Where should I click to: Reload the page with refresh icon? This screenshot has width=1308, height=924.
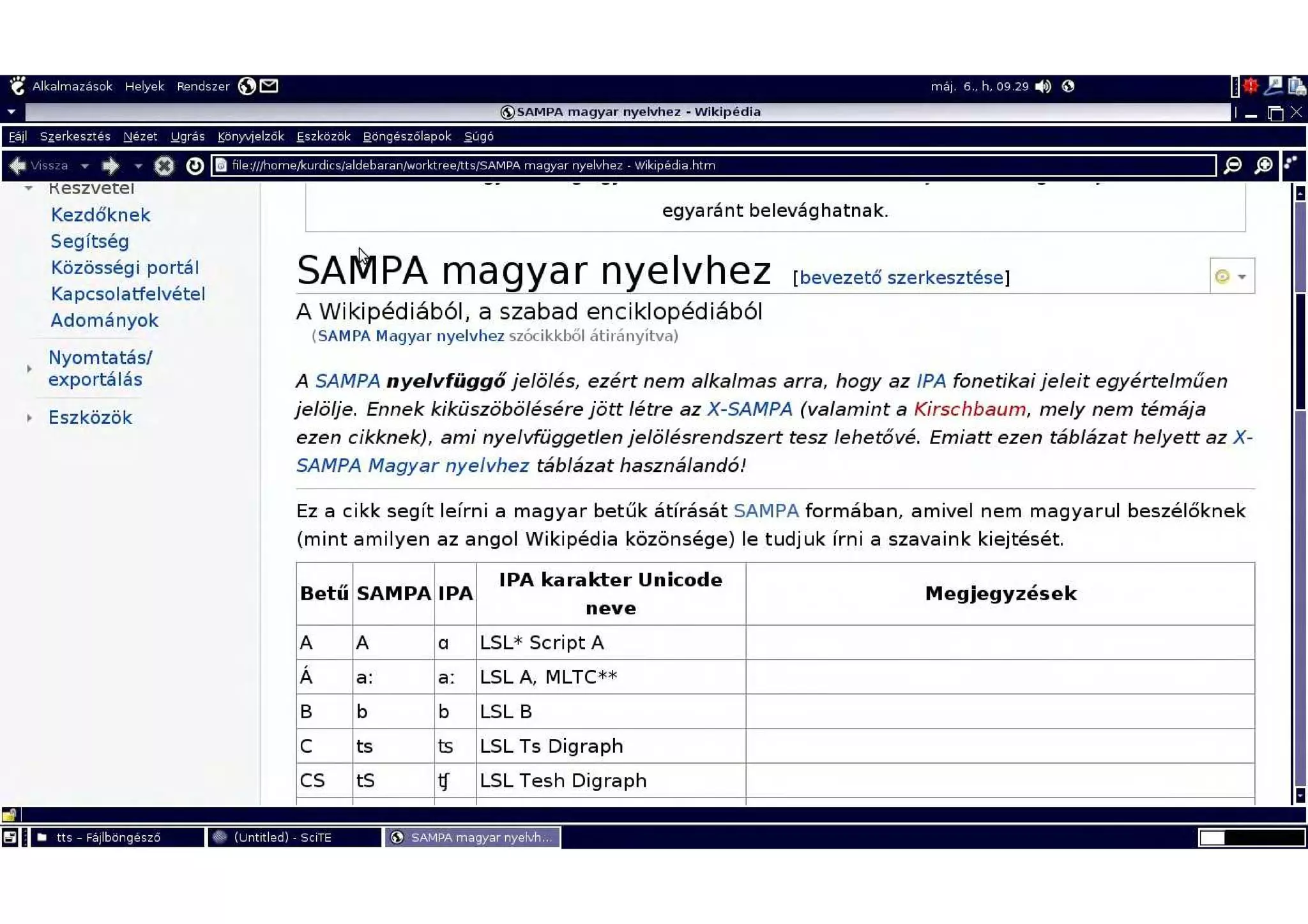coord(195,166)
